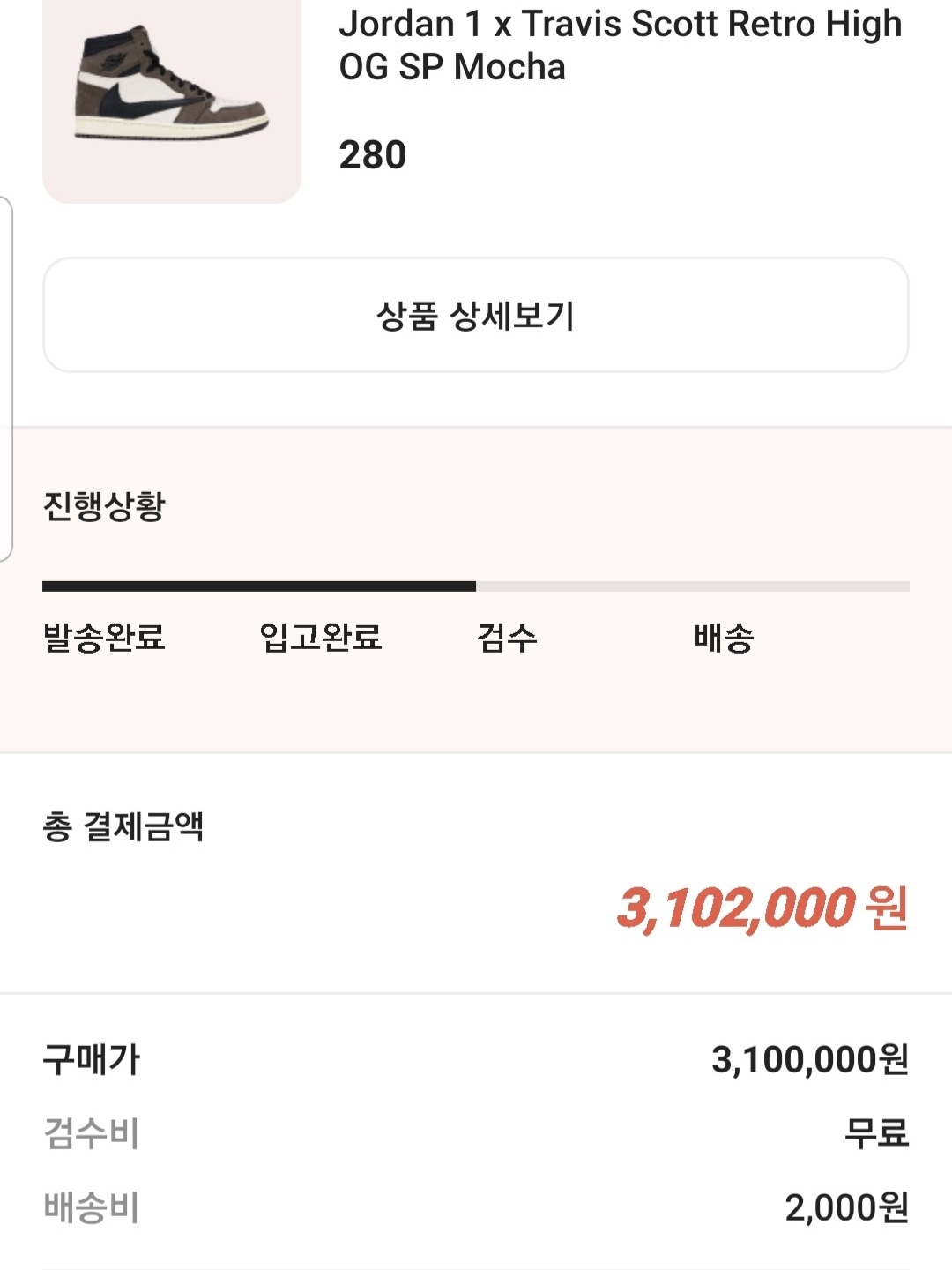The width and height of the screenshot is (952, 1270).
Task: Click the 3,100,000원 purchase price value
Action: pyautogui.click(x=810, y=1059)
